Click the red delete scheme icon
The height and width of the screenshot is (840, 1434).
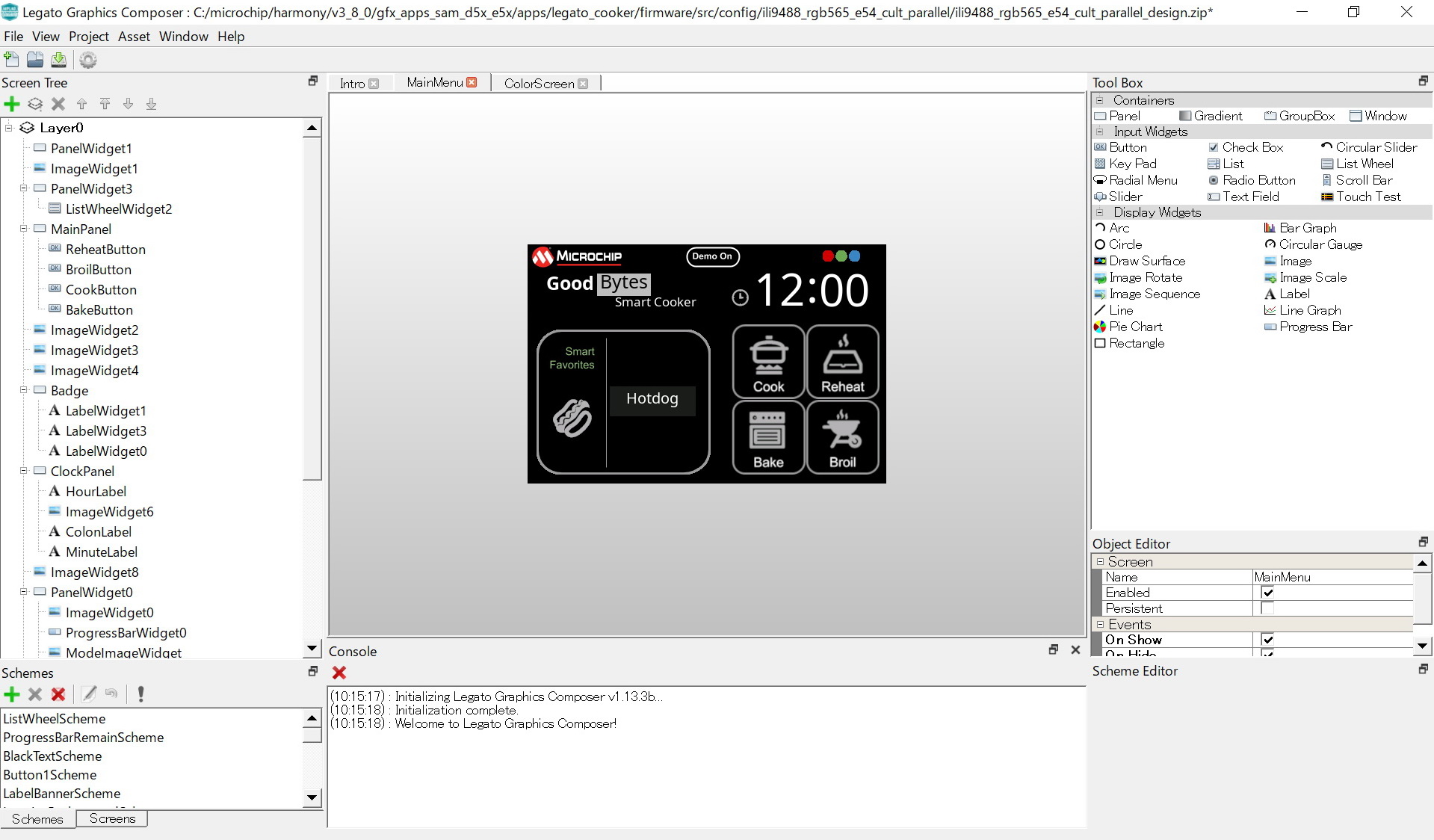click(x=58, y=694)
